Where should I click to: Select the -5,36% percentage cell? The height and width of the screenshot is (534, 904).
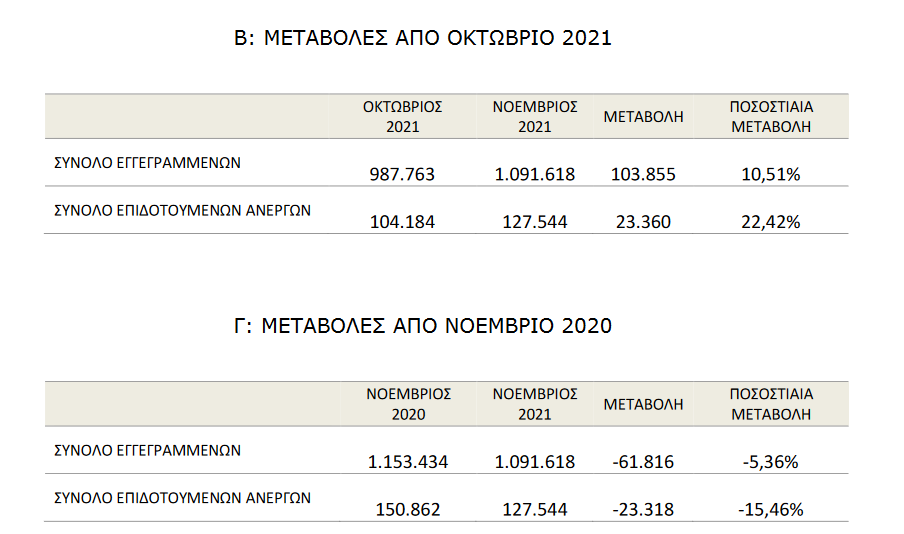tap(771, 462)
